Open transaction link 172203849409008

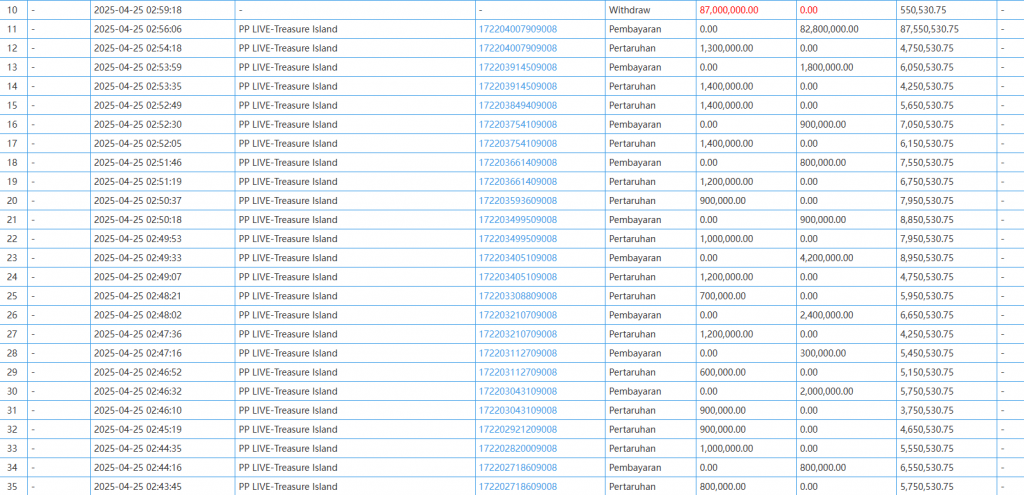[x=518, y=106]
